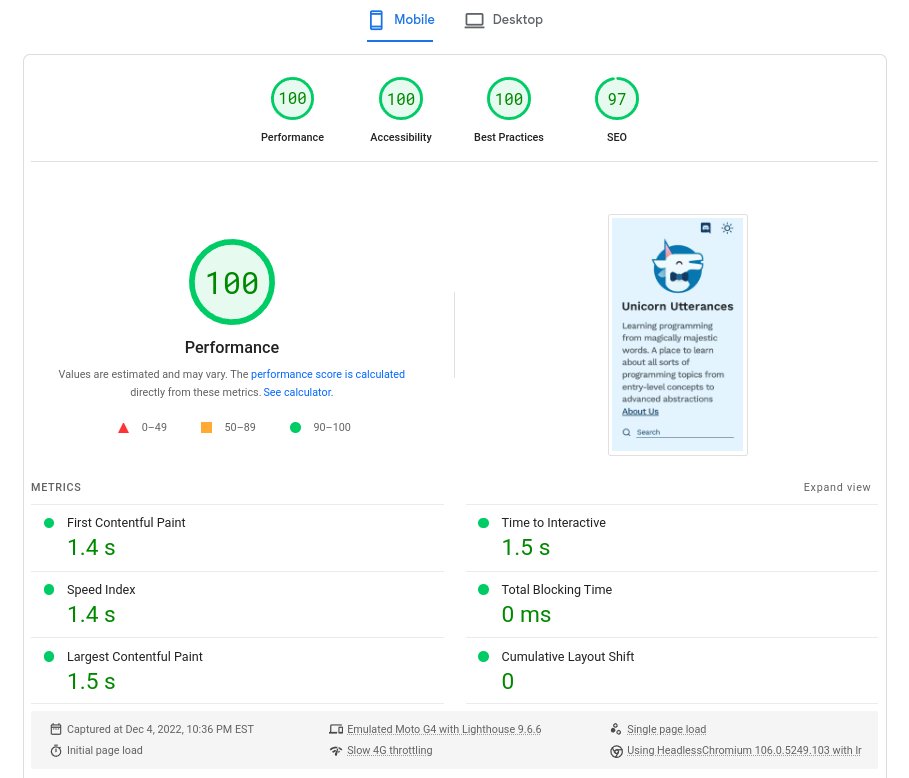Screen dimensions: 909x778
Task: Click green circle 90–100 legend icon
Action: pyautogui.click(x=295, y=427)
